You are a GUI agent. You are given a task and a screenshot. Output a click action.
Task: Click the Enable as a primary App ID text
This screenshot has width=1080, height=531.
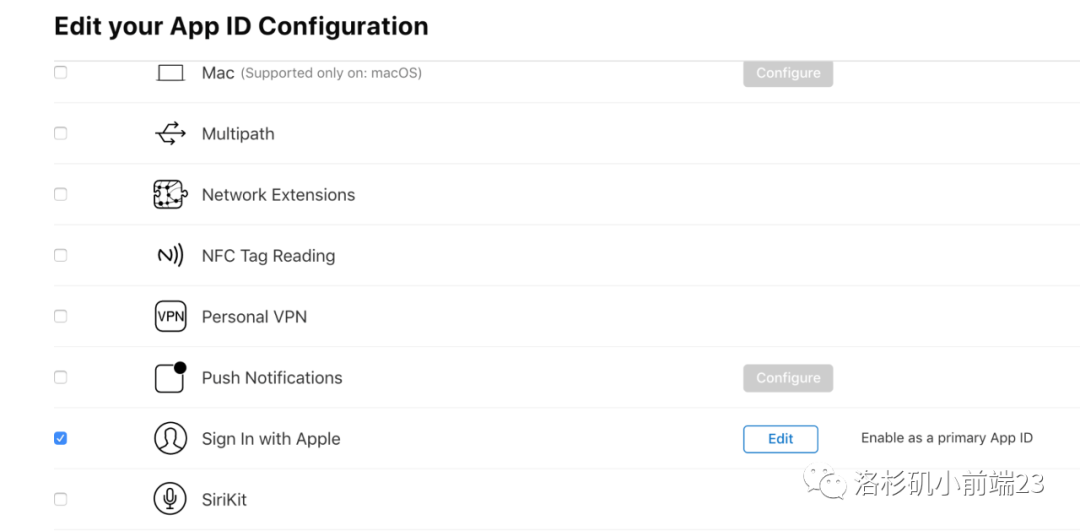point(946,438)
